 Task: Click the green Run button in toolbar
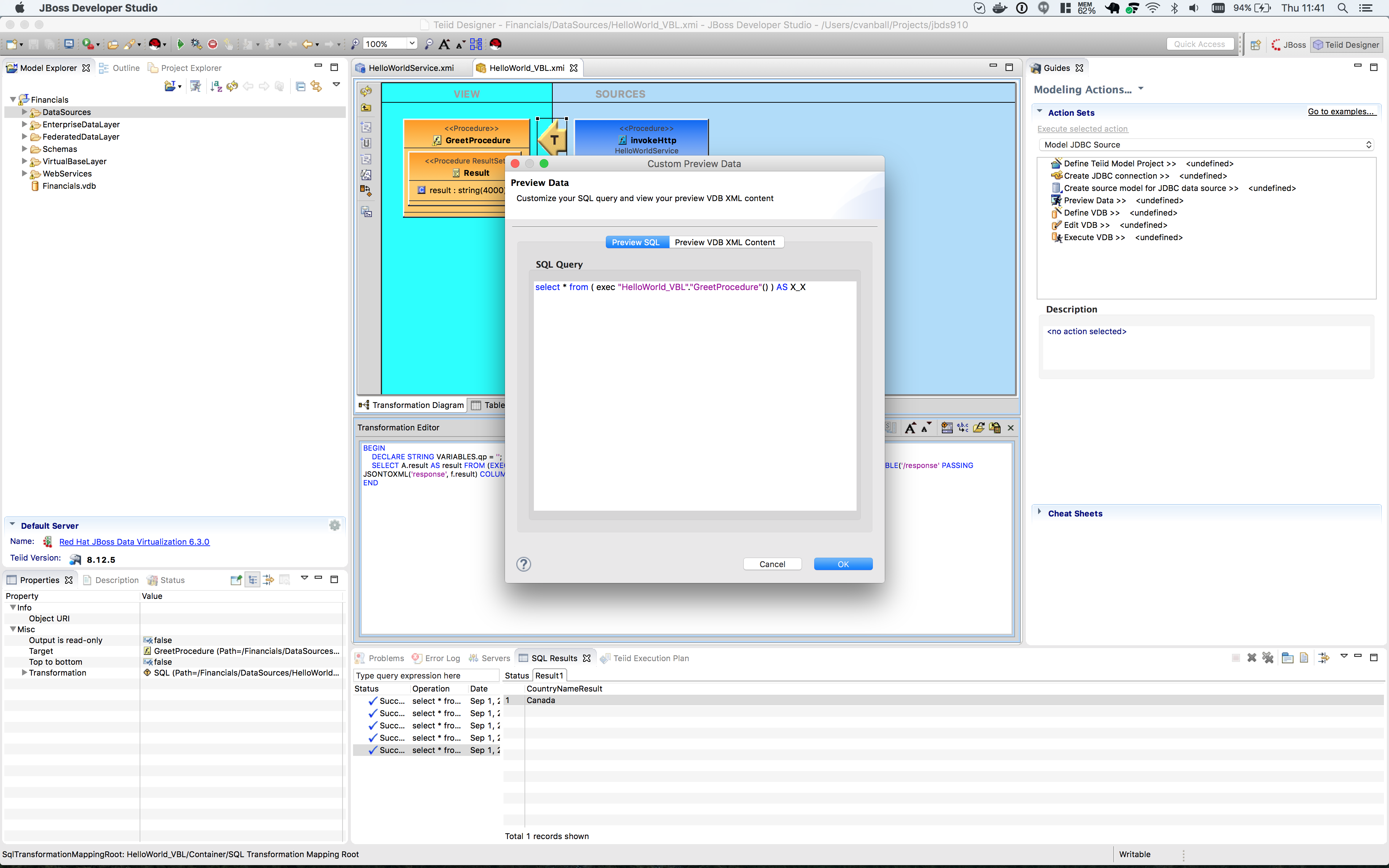coord(180,44)
